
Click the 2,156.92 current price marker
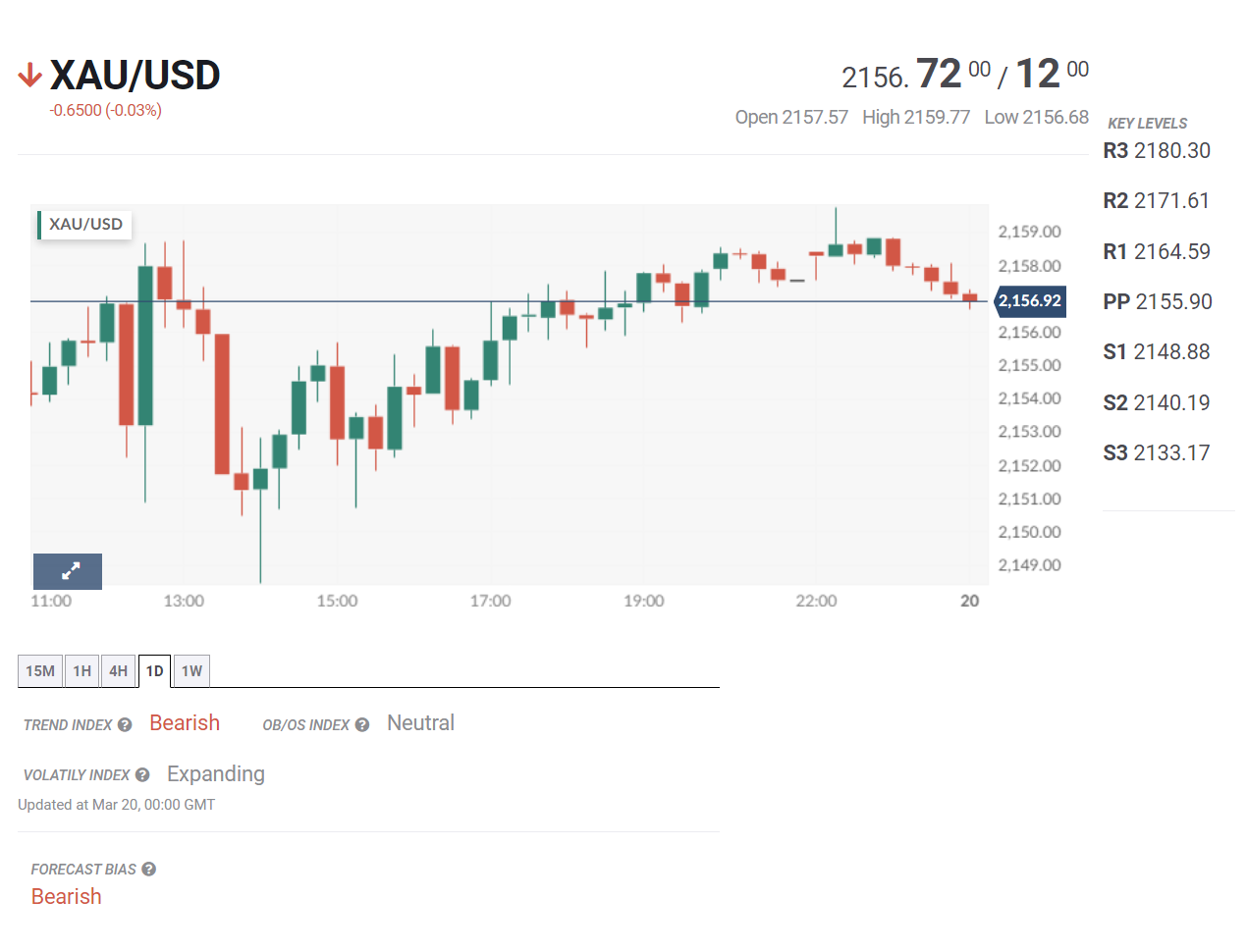point(1029,301)
